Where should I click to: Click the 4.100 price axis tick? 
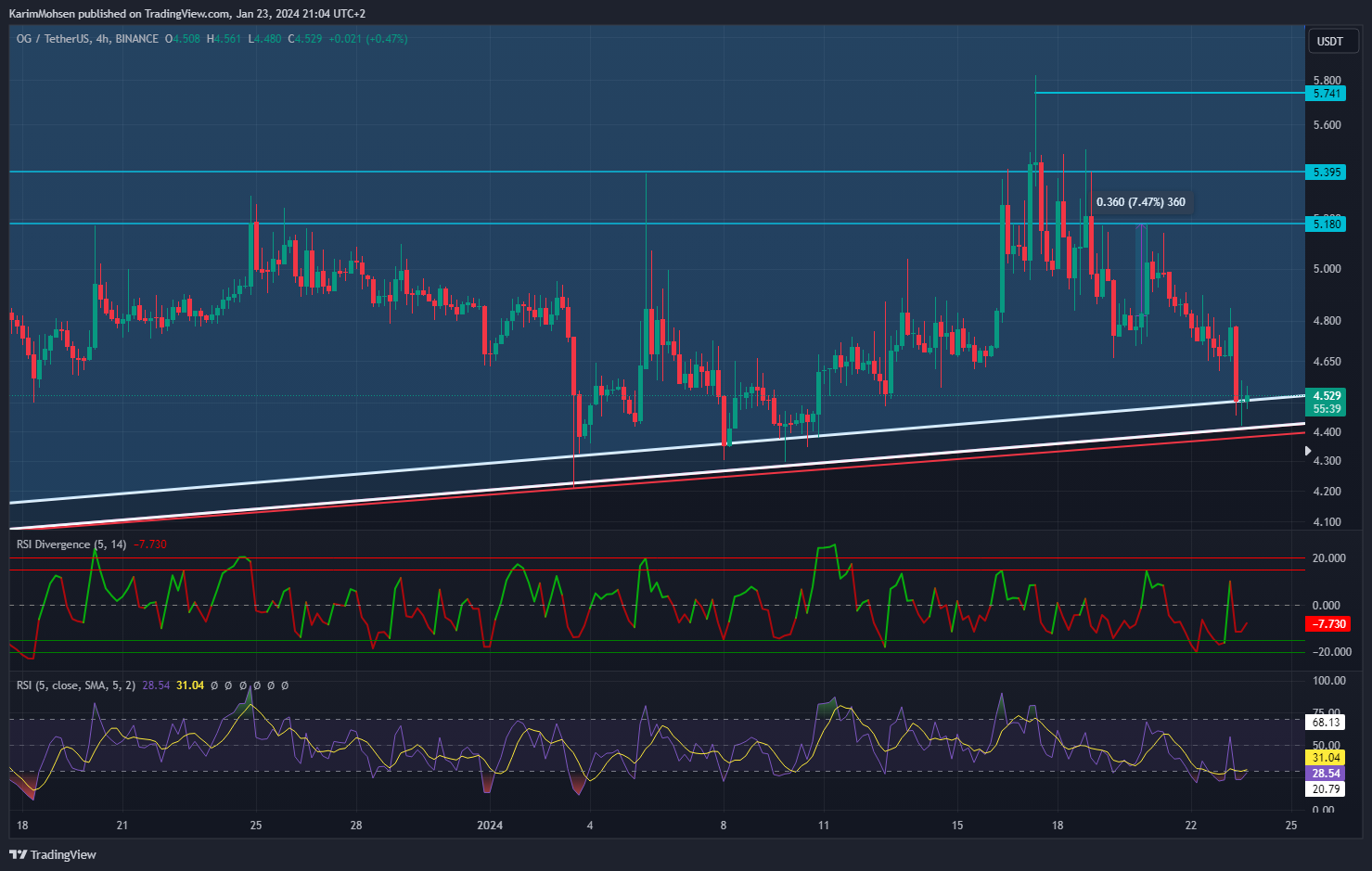pos(1327,522)
